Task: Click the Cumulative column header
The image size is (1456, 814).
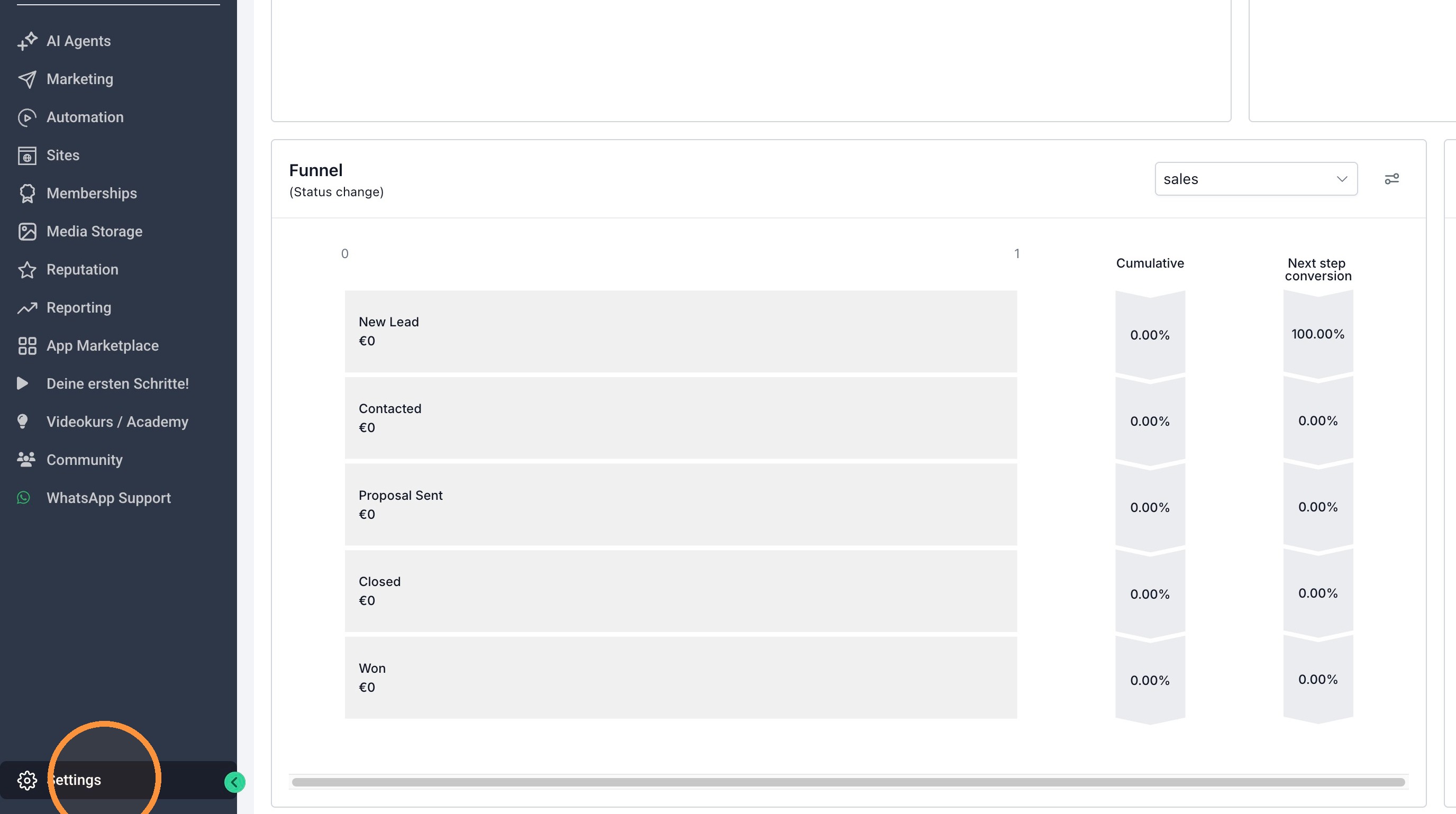Action: click(x=1150, y=263)
